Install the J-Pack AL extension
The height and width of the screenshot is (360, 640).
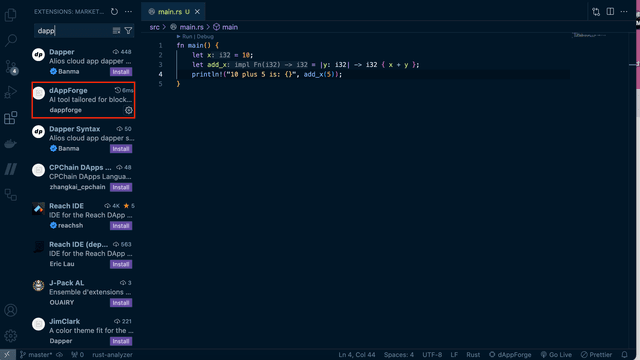[x=121, y=303]
